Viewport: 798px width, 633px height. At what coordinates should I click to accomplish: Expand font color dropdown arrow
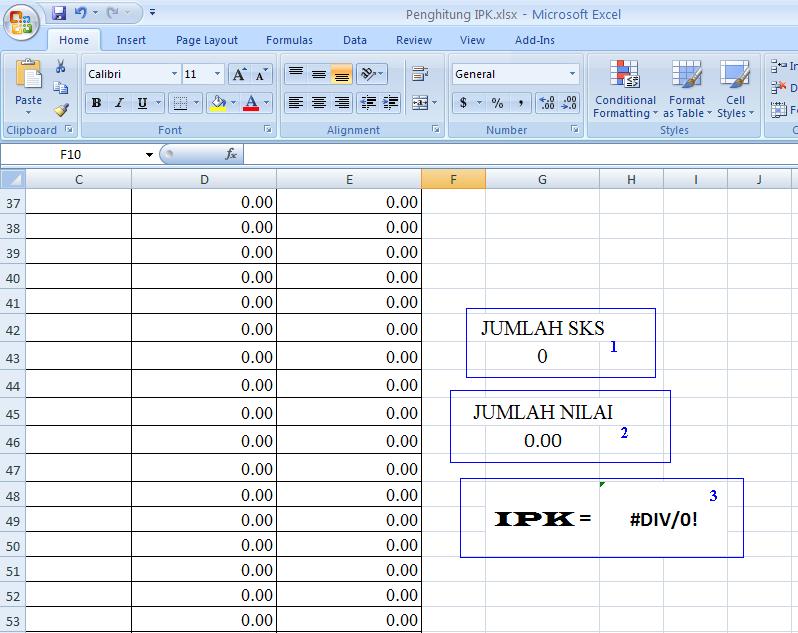pos(266,103)
